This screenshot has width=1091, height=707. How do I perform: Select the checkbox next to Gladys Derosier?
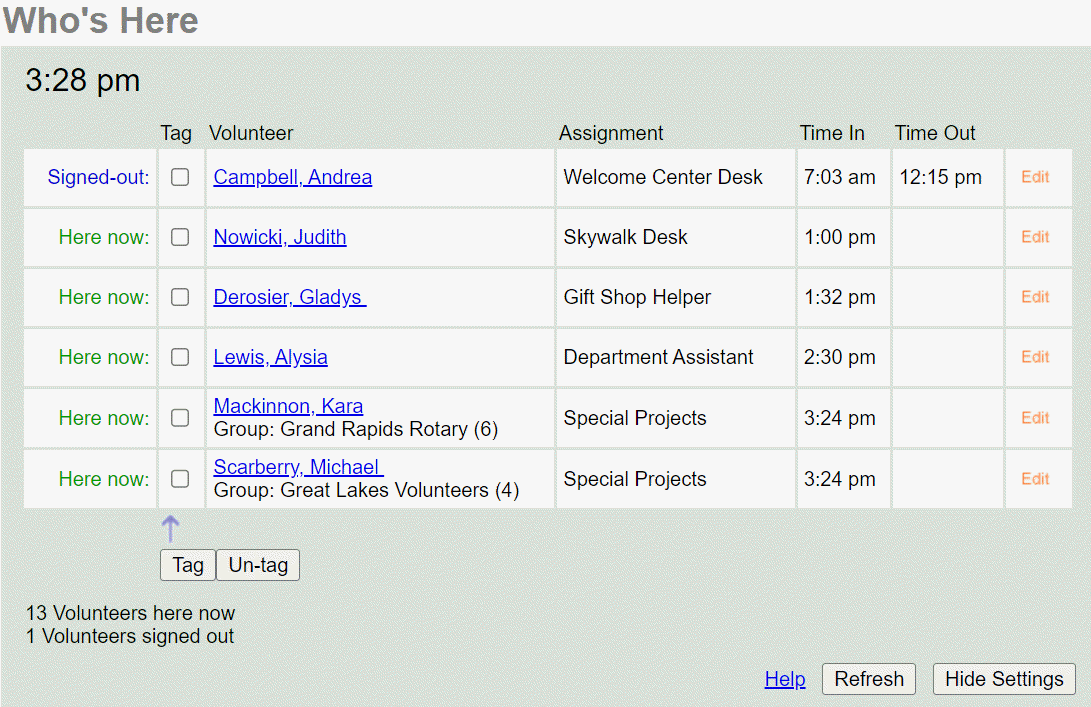click(x=180, y=297)
